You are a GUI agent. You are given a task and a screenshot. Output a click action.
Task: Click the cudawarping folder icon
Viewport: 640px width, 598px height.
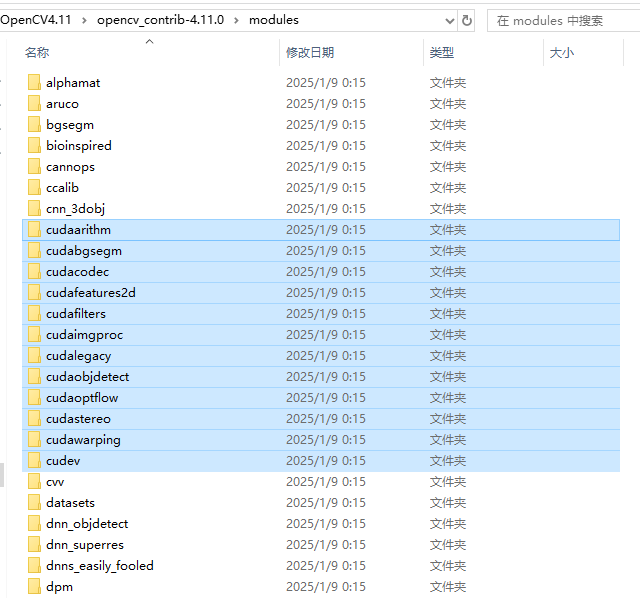(34, 440)
